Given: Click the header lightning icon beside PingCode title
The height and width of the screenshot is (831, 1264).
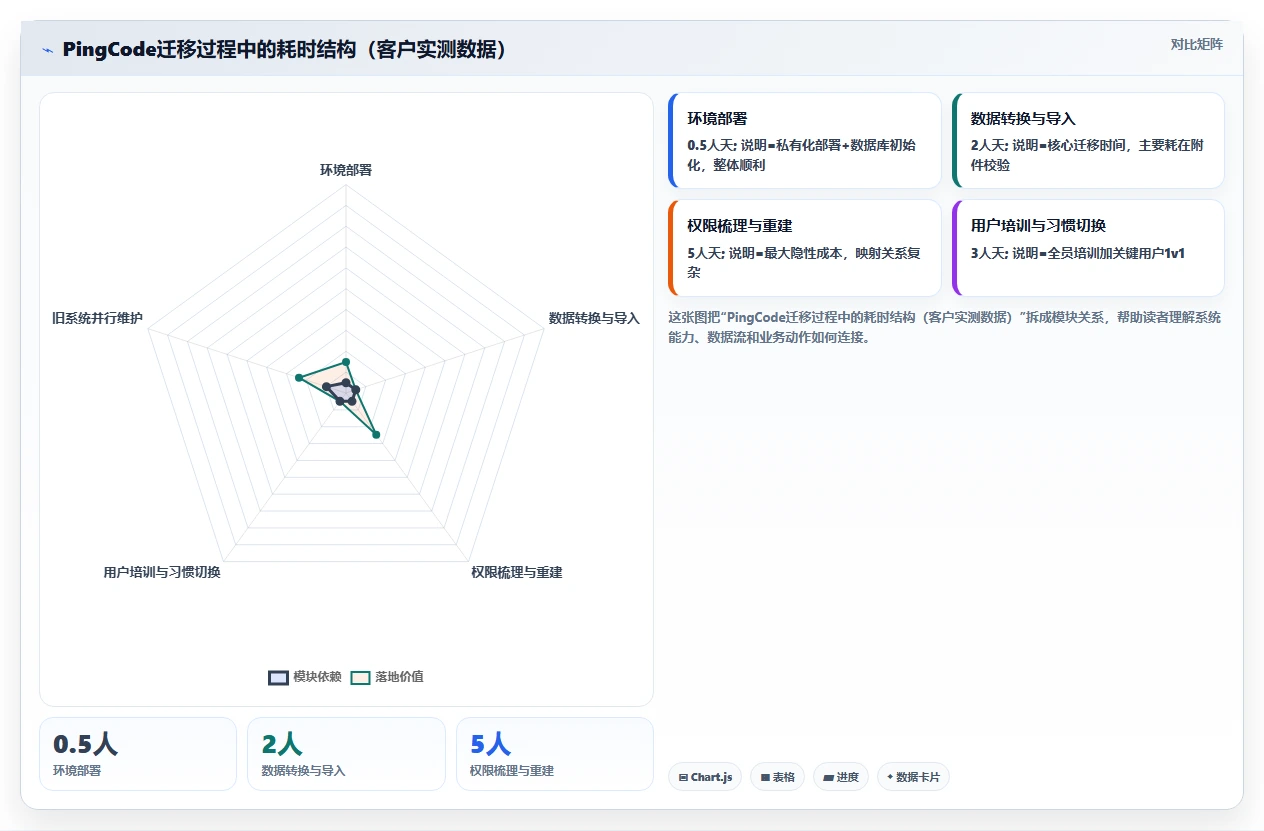Looking at the screenshot, I should pos(47,50).
